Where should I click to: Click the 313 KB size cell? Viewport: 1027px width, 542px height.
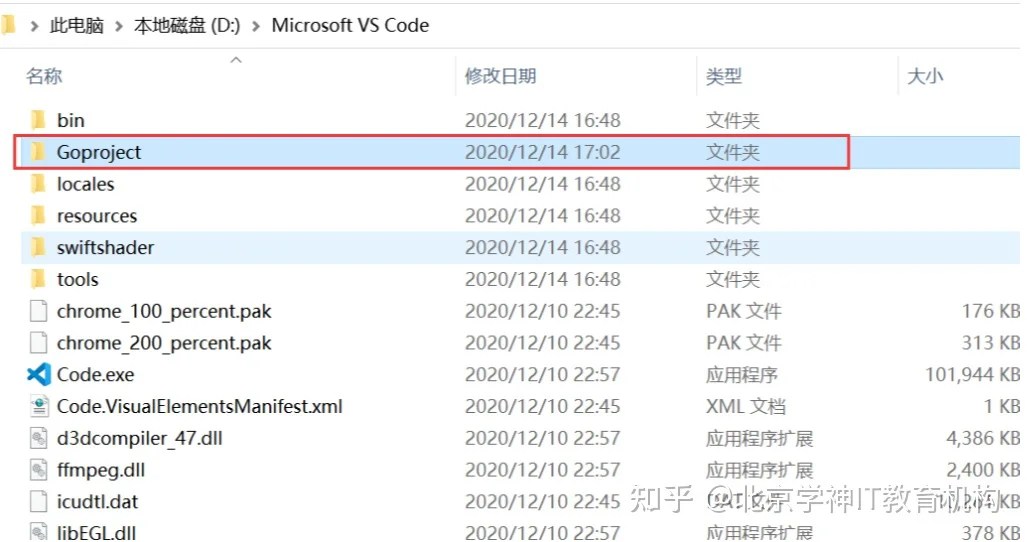(x=990, y=343)
